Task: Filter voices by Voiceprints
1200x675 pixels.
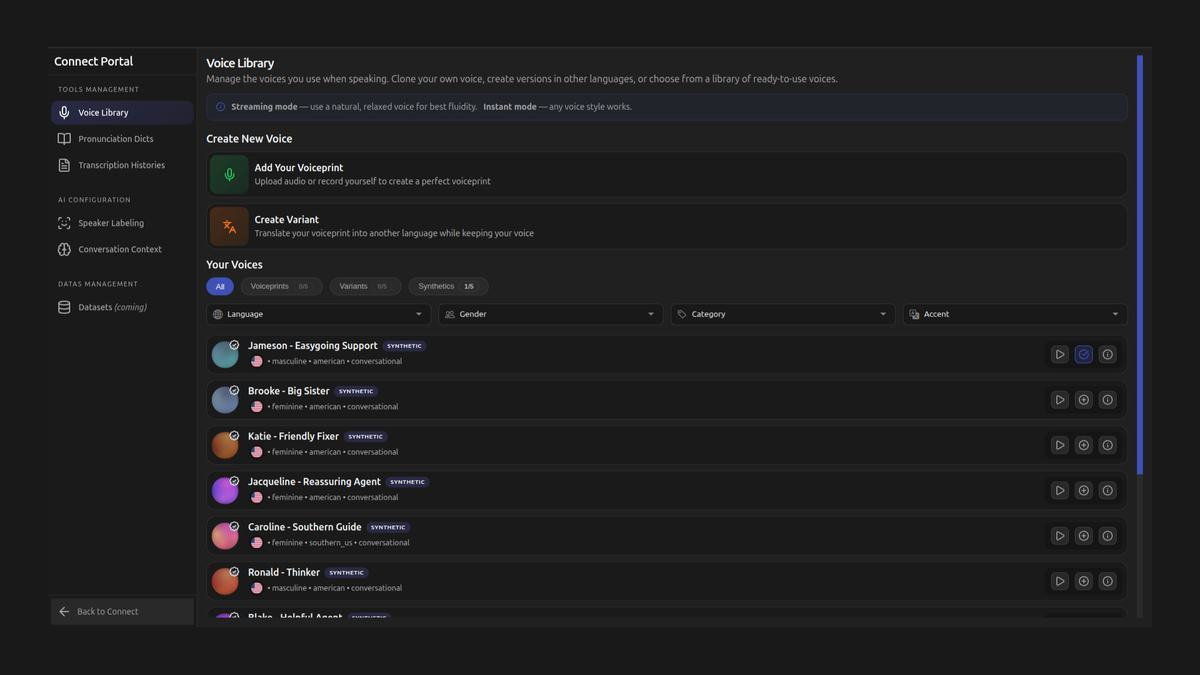Action: pos(281,286)
